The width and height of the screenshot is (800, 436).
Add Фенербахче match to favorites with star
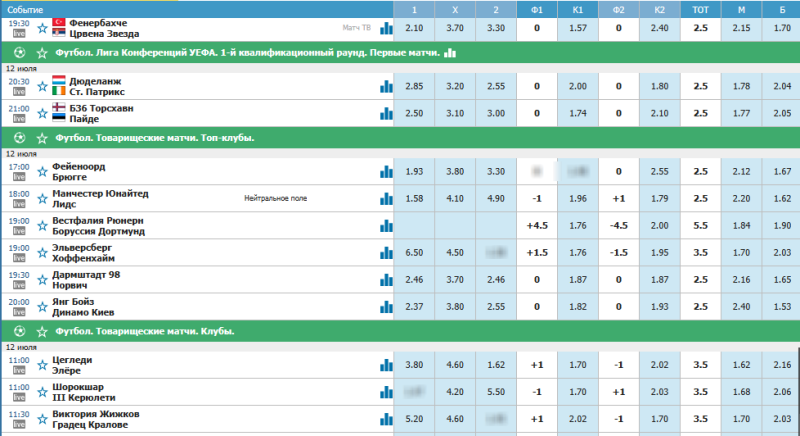pyautogui.click(x=42, y=28)
